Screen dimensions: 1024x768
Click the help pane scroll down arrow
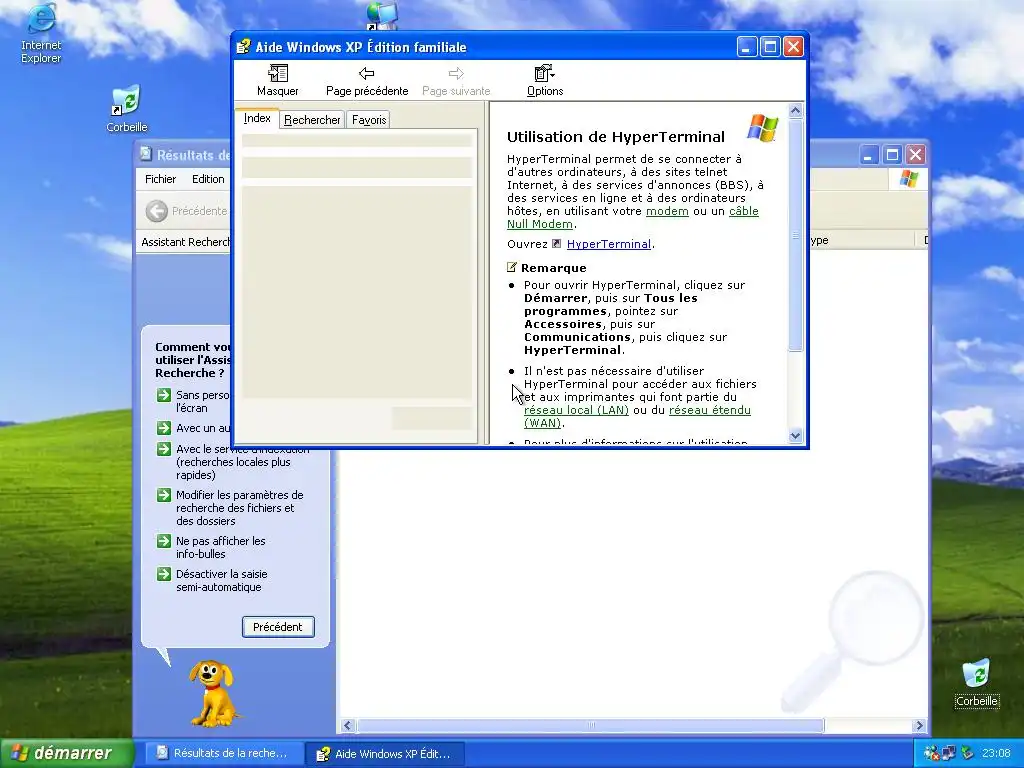(795, 436)
